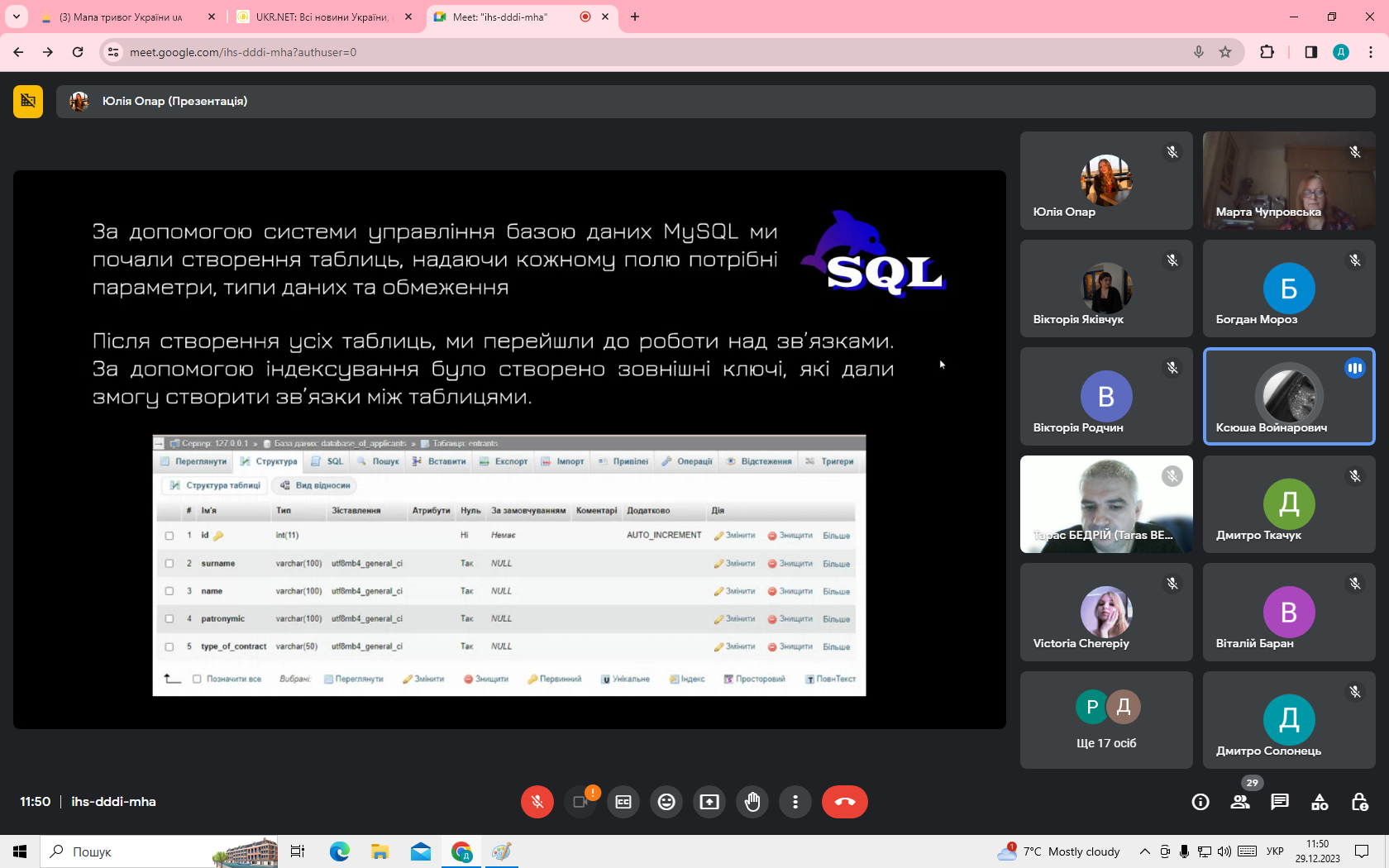Select Ксюша Войнарович video tile
This screenshot has height=868, width=1389.
[x=1288, y=397]
